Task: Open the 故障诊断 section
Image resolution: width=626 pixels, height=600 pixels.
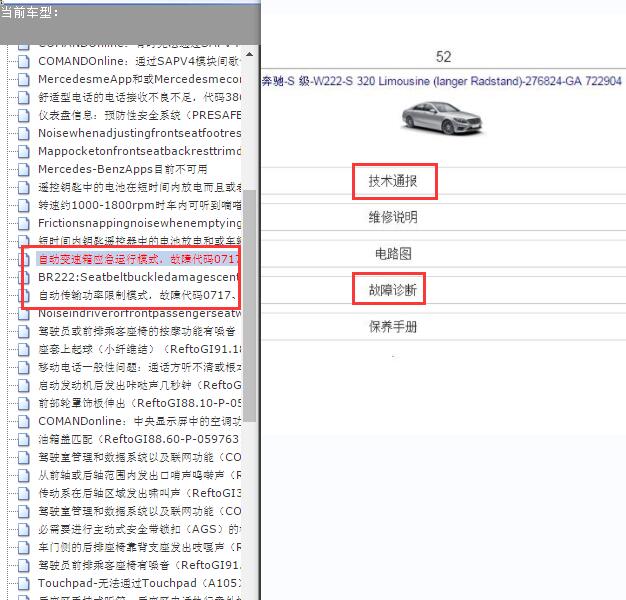Action: [x=393, y=290]
